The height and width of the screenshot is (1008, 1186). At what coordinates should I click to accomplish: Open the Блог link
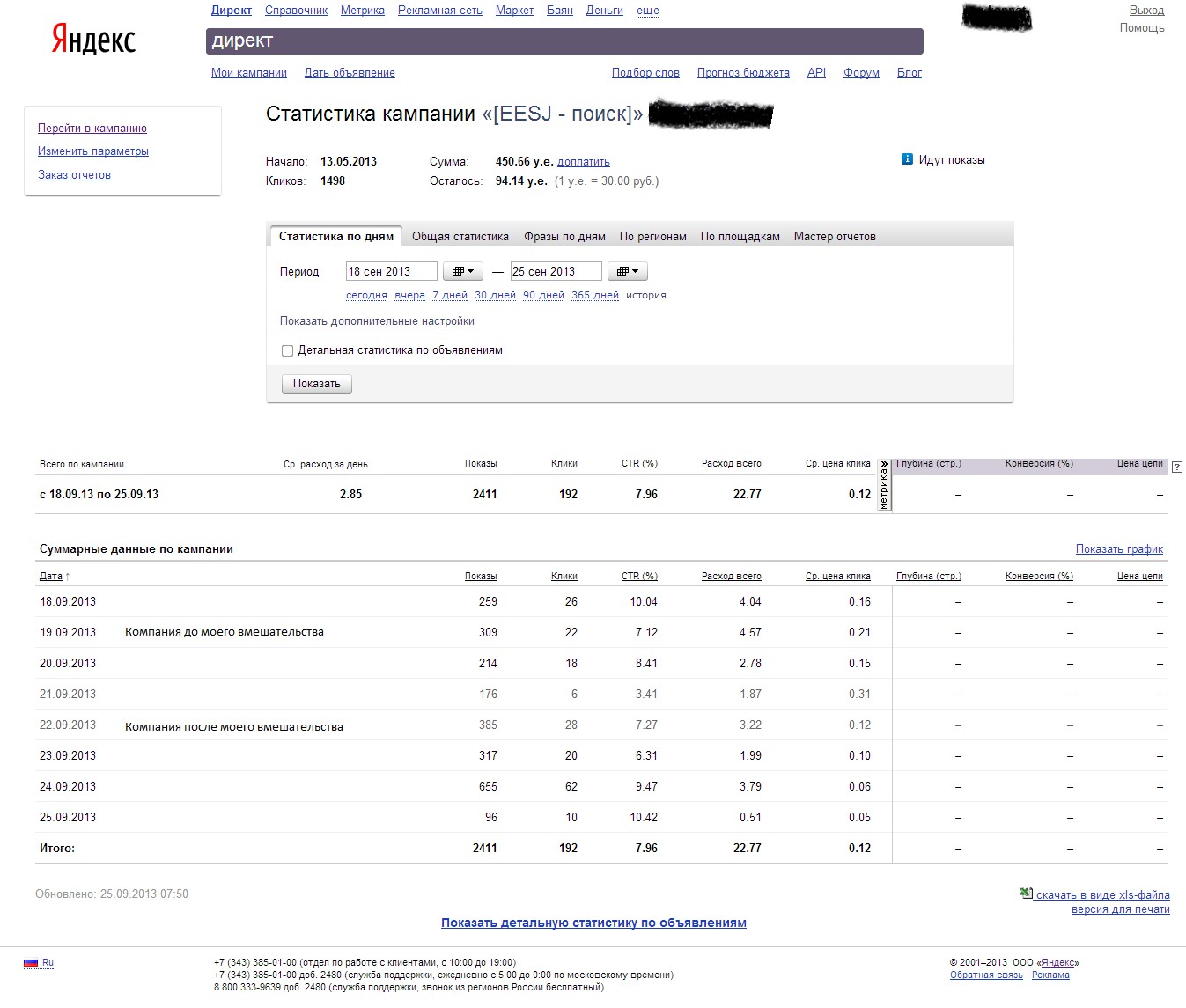pos(910,73)
